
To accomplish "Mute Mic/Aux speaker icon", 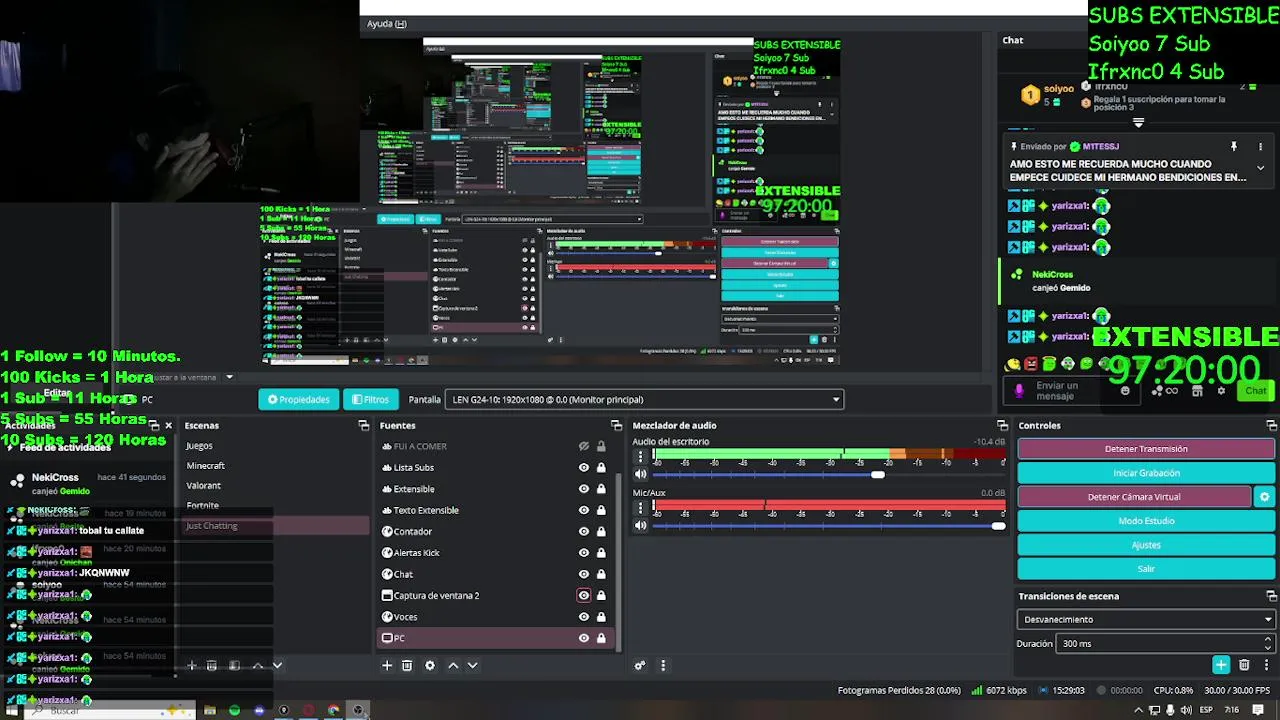I will (x=641, y=525).
